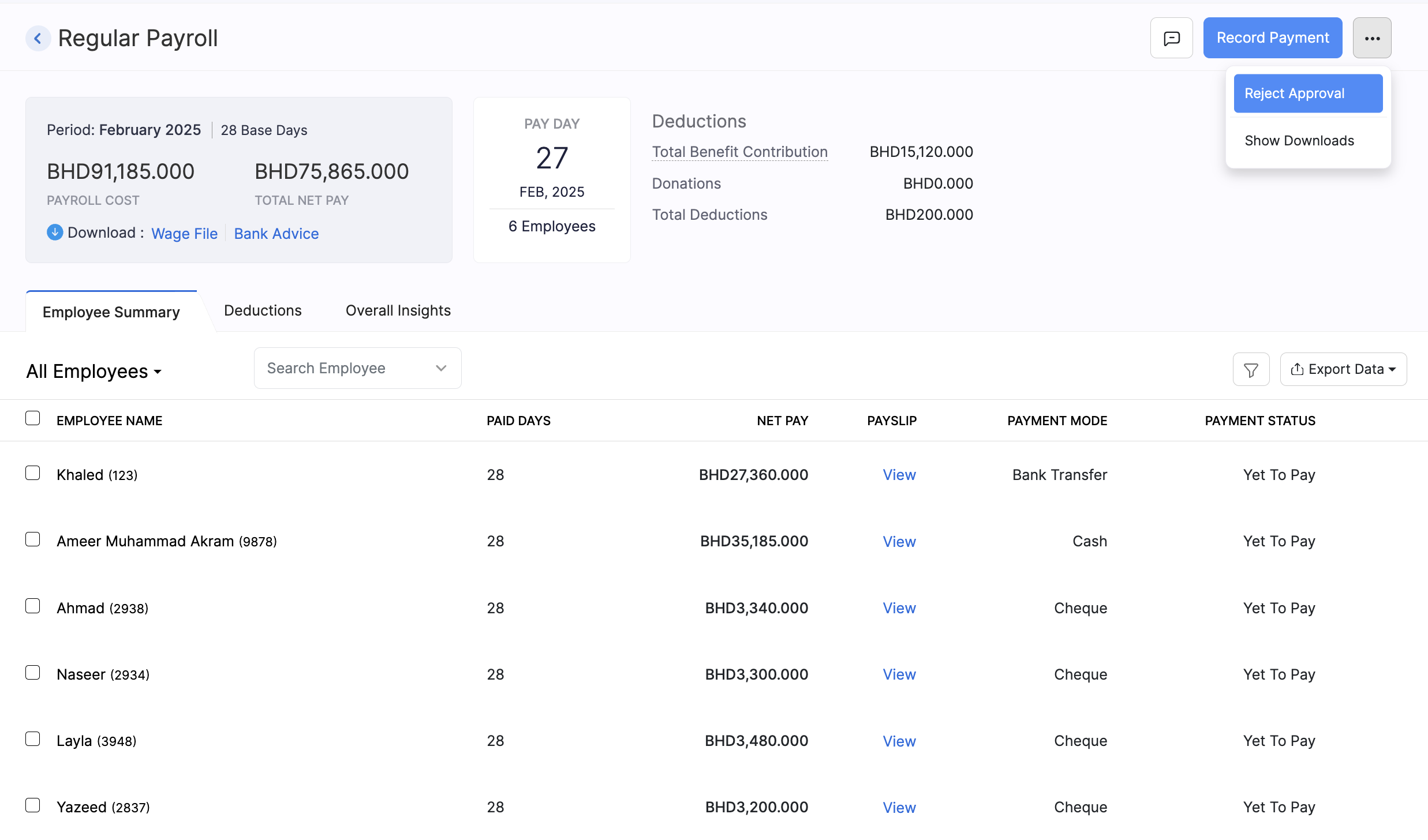Select all employees via header checkbox
This screenshot has height=840, width=1428.
click(33, 417)
